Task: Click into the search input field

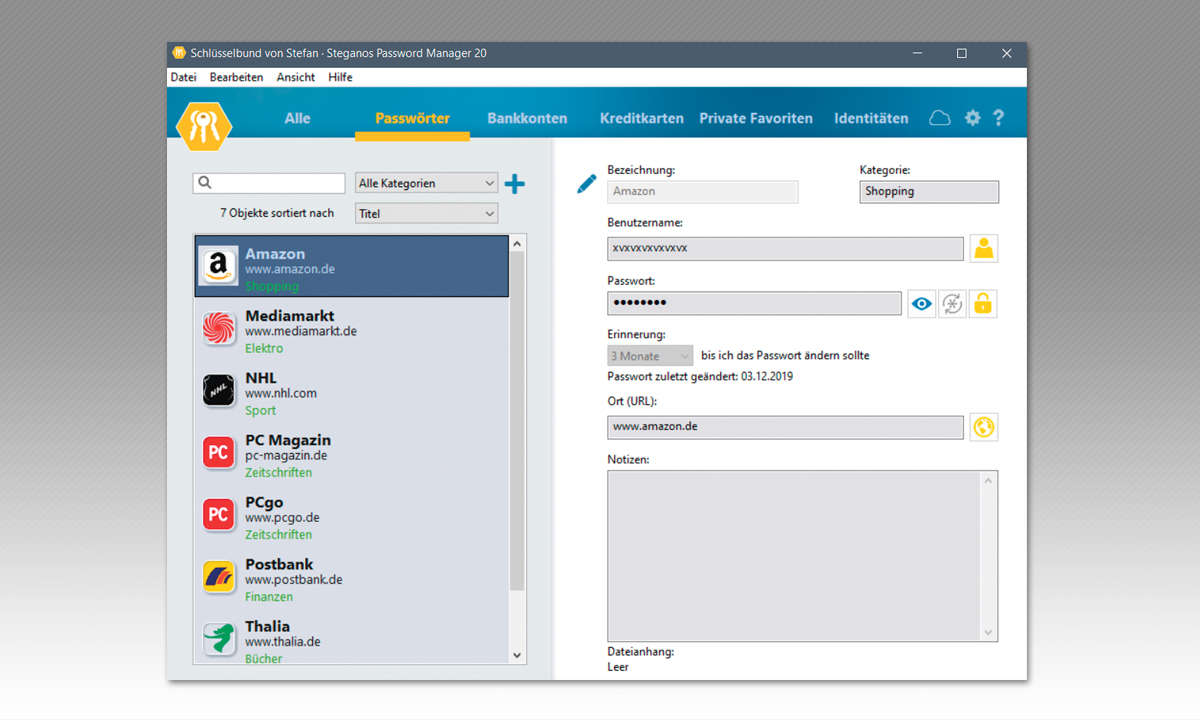Action: (269, 183)
